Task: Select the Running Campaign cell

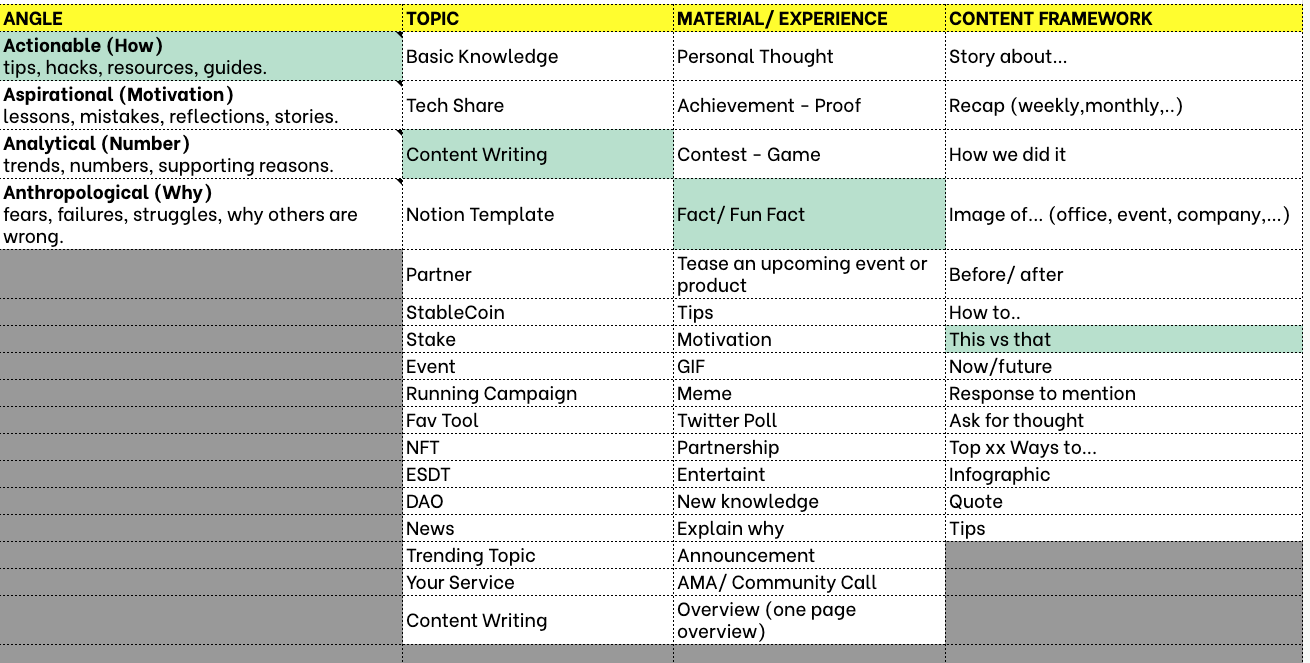Action: 537,393
